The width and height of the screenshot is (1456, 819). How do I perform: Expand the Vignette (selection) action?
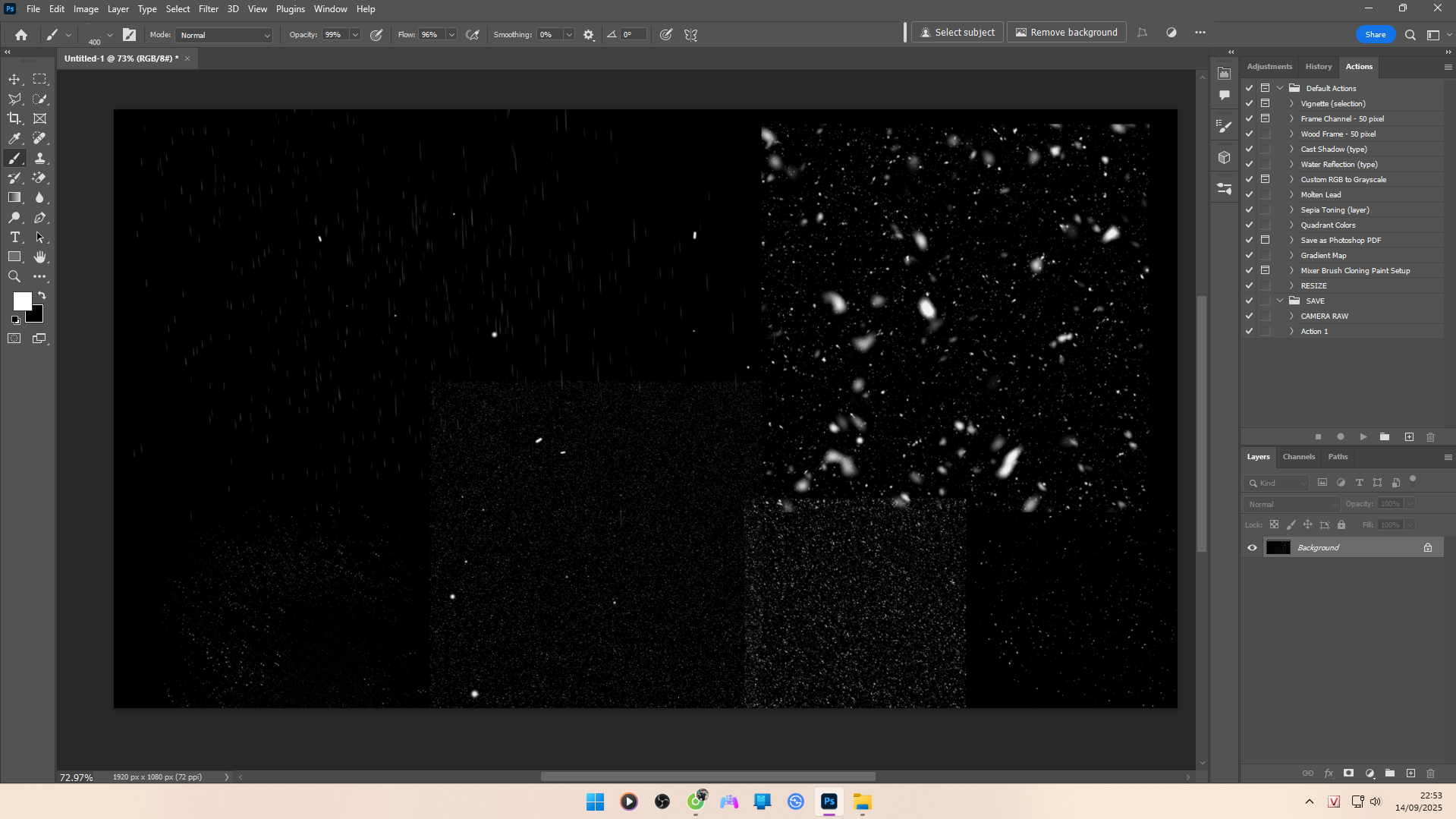tap(1291, 103)
